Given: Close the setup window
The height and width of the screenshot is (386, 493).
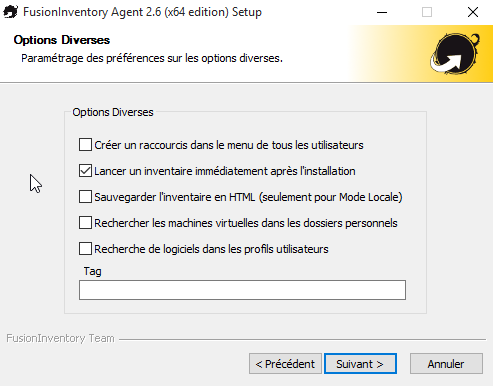Looking at the screenshot, I should tap(473, 12).
